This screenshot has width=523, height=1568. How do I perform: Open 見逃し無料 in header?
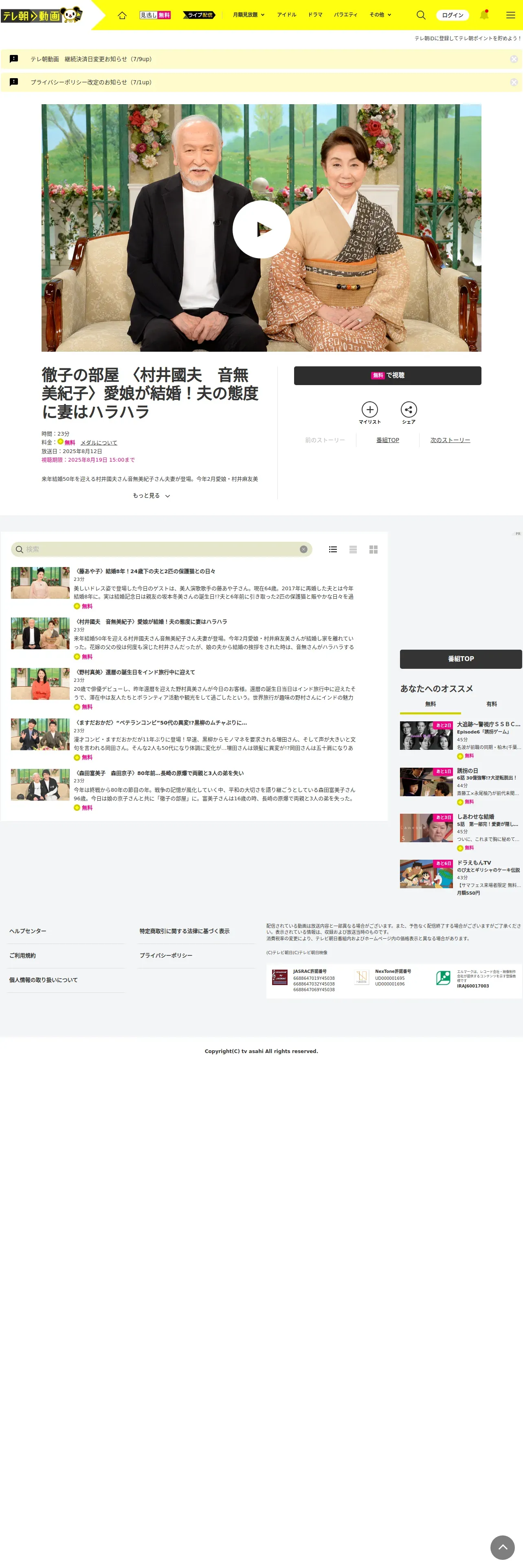click(x=155, y=15)
